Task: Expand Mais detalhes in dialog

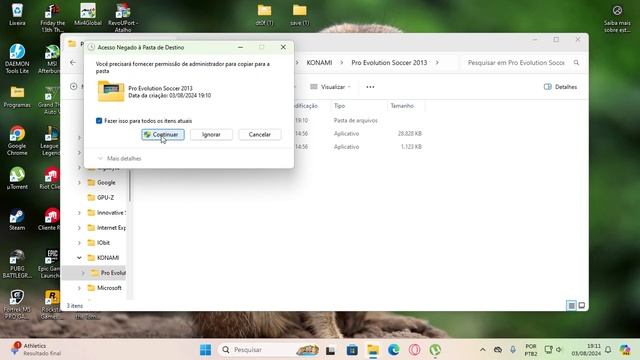Action: point(119,158)
